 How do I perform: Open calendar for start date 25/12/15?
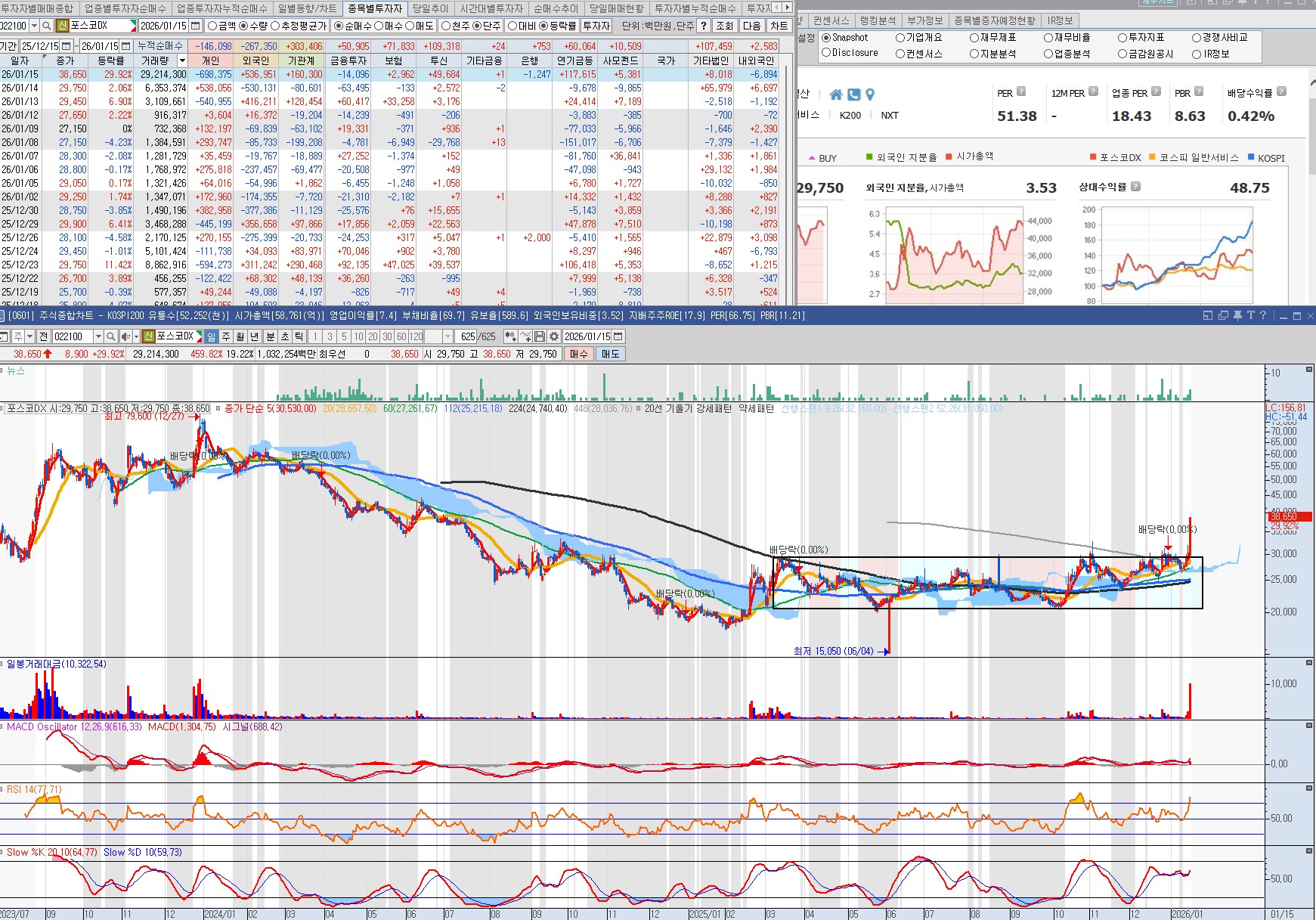tap(66, 46)
